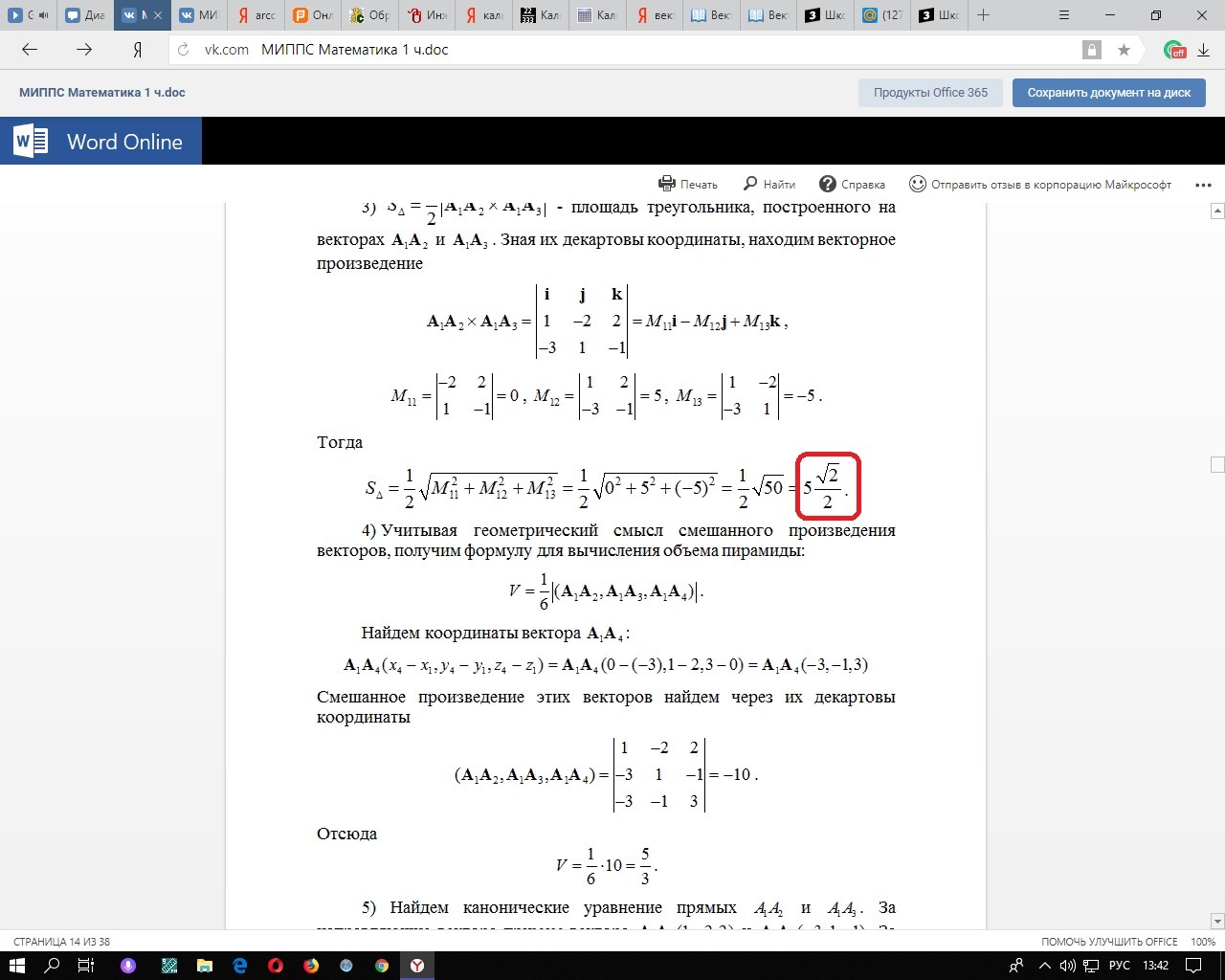The image size is (1225, 980).
Task: Go forward in browser history
Action: pyautogui.click(x=84, y=50)
